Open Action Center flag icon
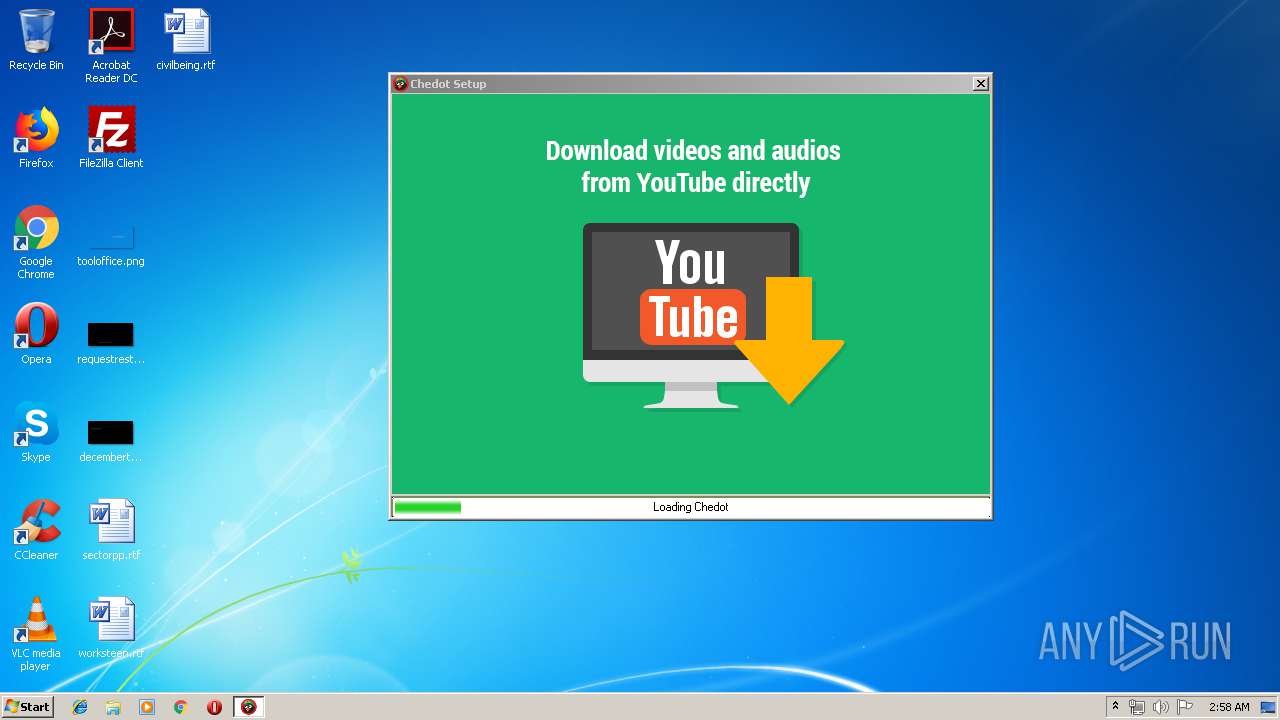 [1185, 707]
